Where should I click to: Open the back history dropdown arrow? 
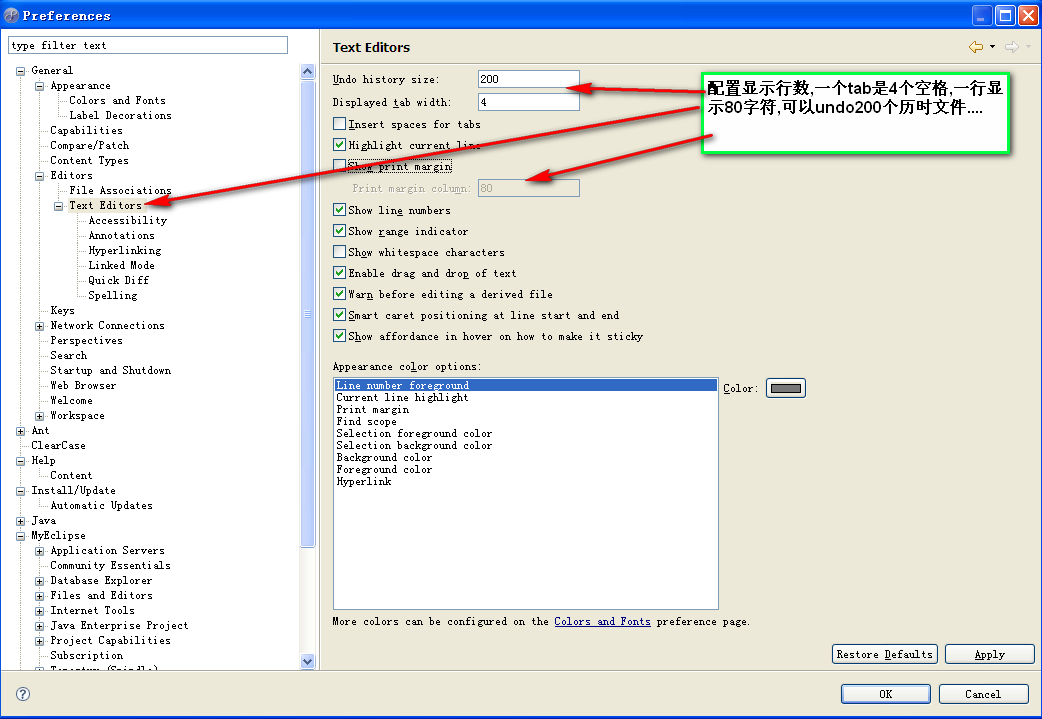(x=992, y=47)
